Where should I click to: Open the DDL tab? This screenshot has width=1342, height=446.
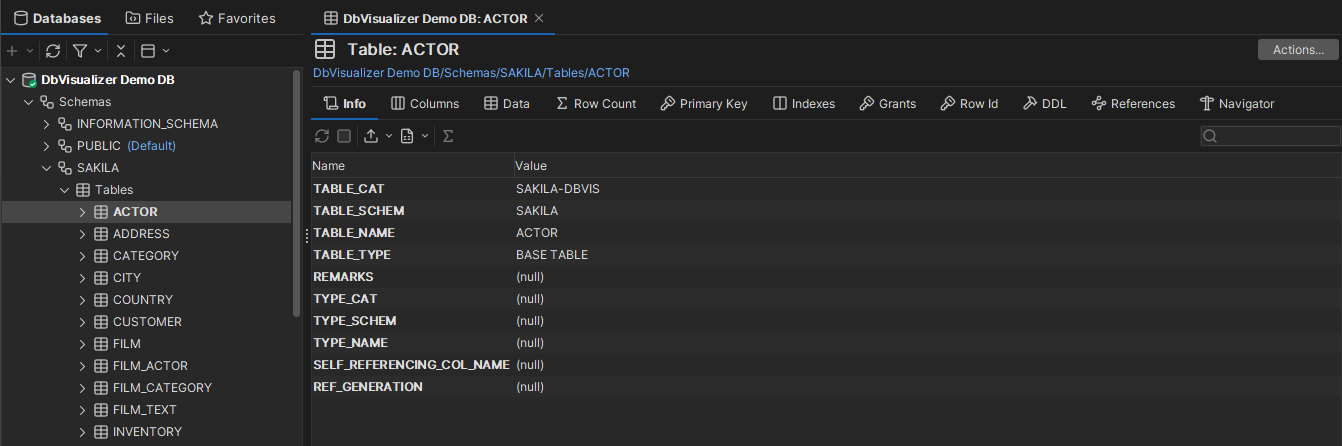(1045, 103)
